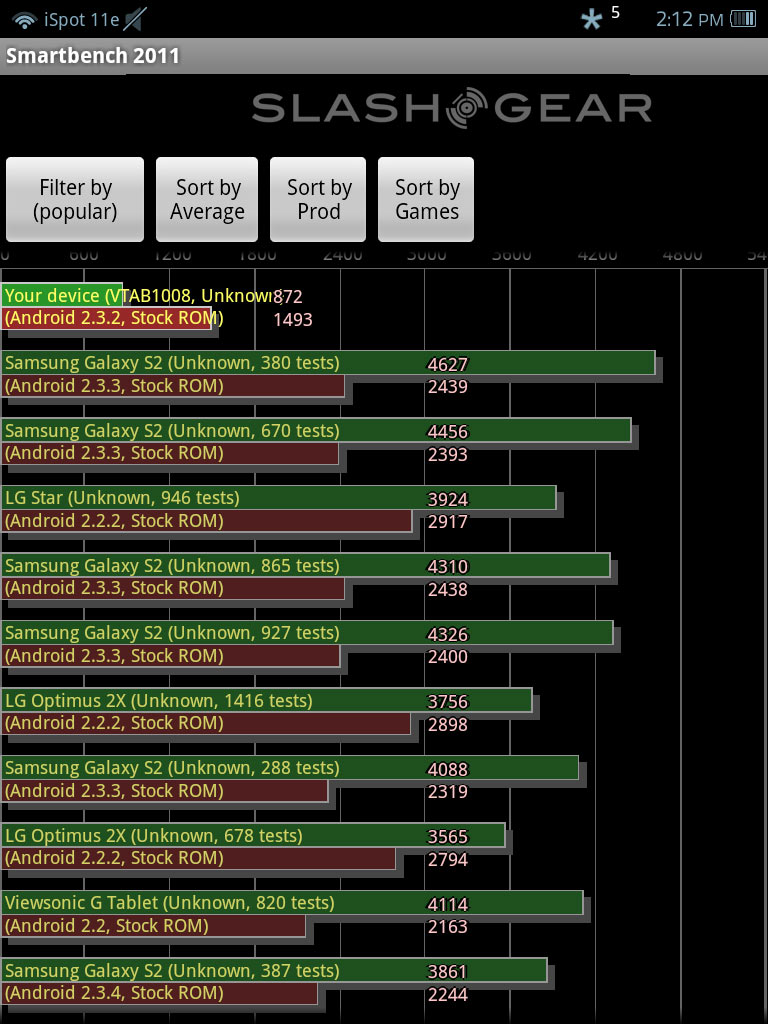Tap the Smartbench 2011 title bar
The width and height of the screenshot is (768, 1024).
click(x=384, y=56)
